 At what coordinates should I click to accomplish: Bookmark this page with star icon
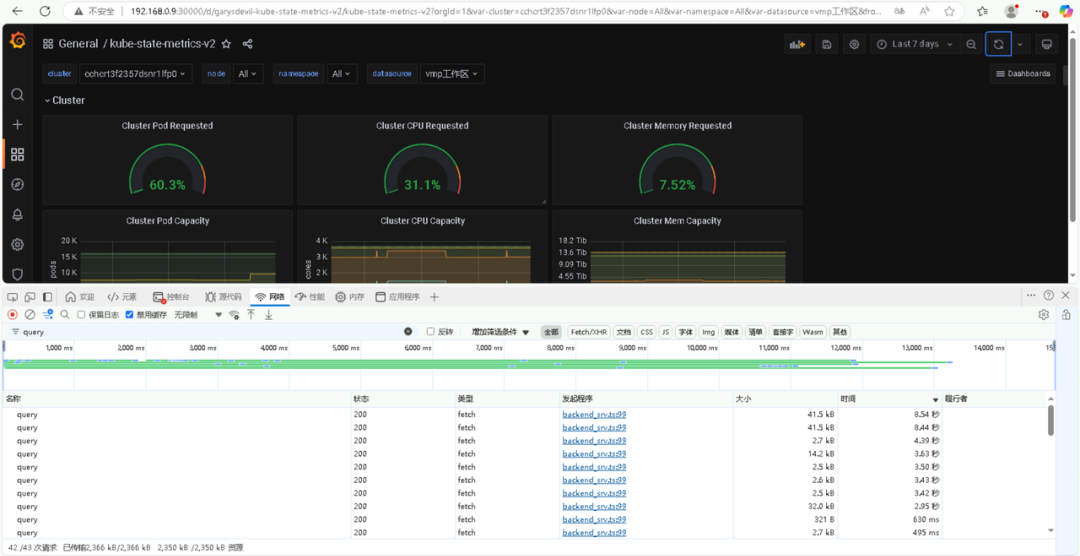tap(950, 11)
